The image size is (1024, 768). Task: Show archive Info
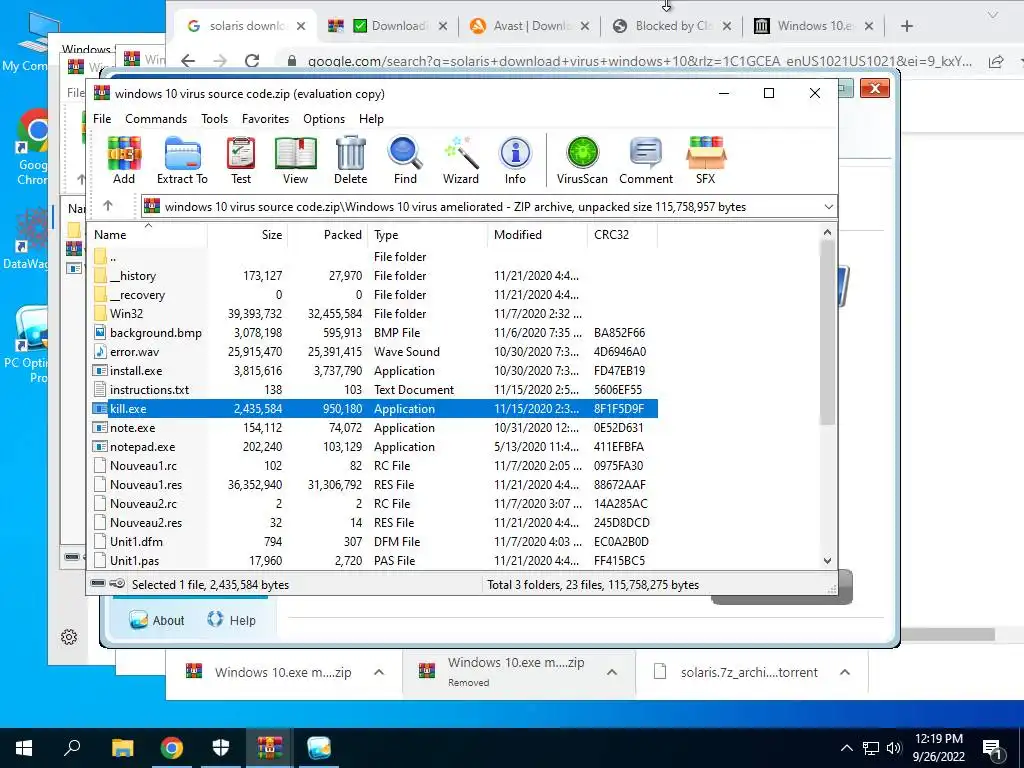tap(515, 161)
